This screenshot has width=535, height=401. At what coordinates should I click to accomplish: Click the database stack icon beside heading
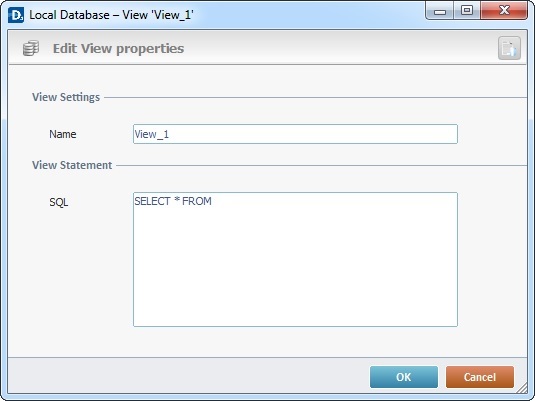31,48
